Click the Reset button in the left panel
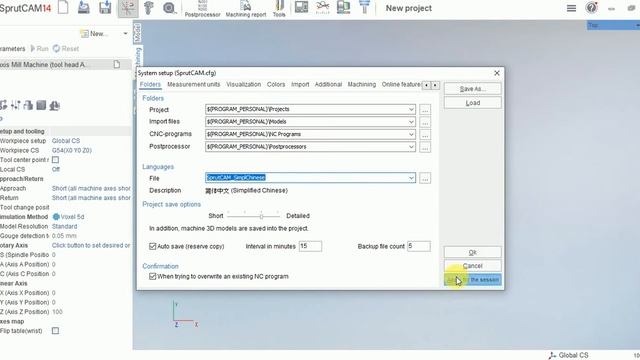640x360 pixels. click(x=66, y=49)
